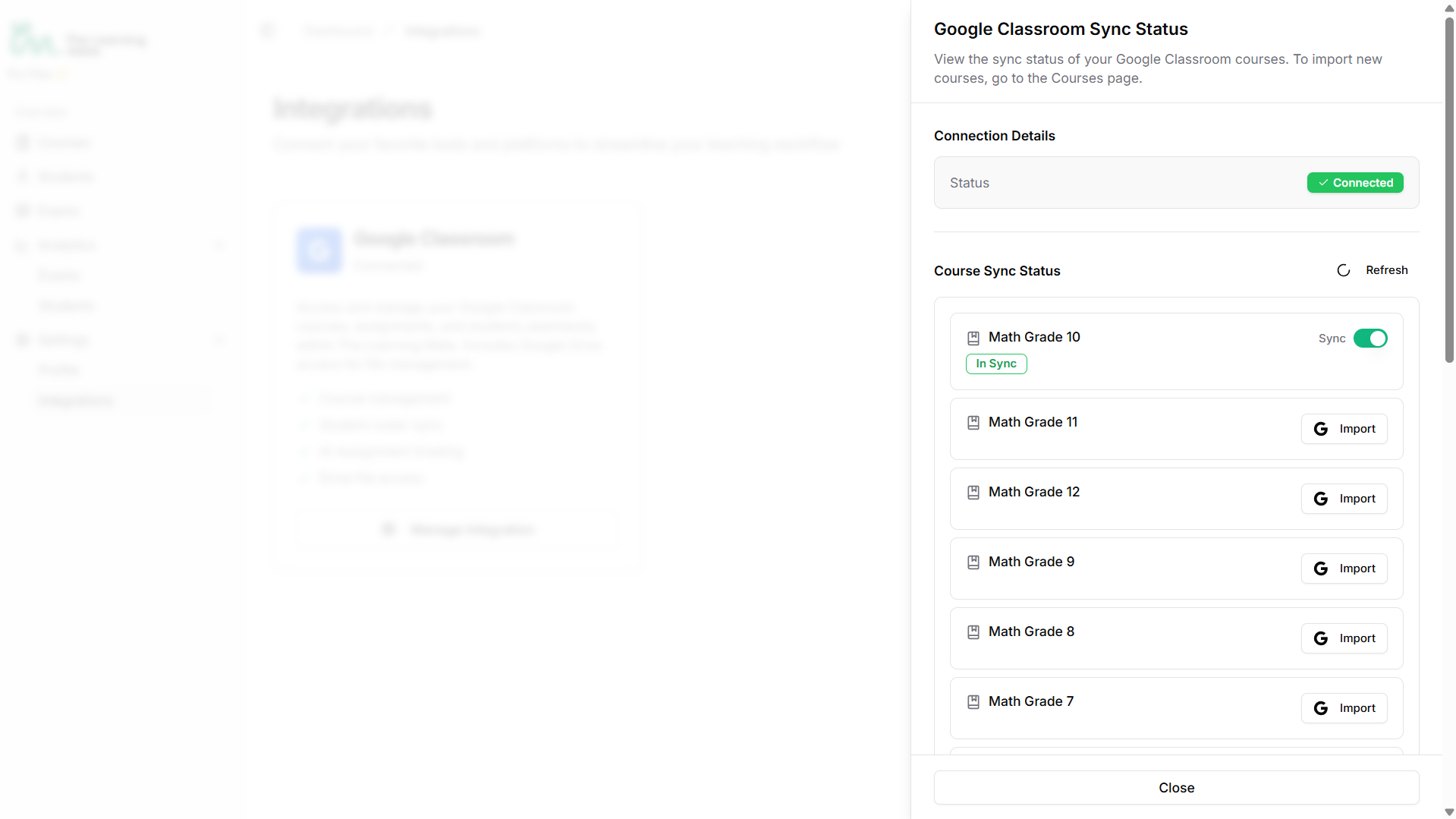Toggle Sync switch for Math Grade 10
Screen dimensions: 1456x819
pos(1370,339)
